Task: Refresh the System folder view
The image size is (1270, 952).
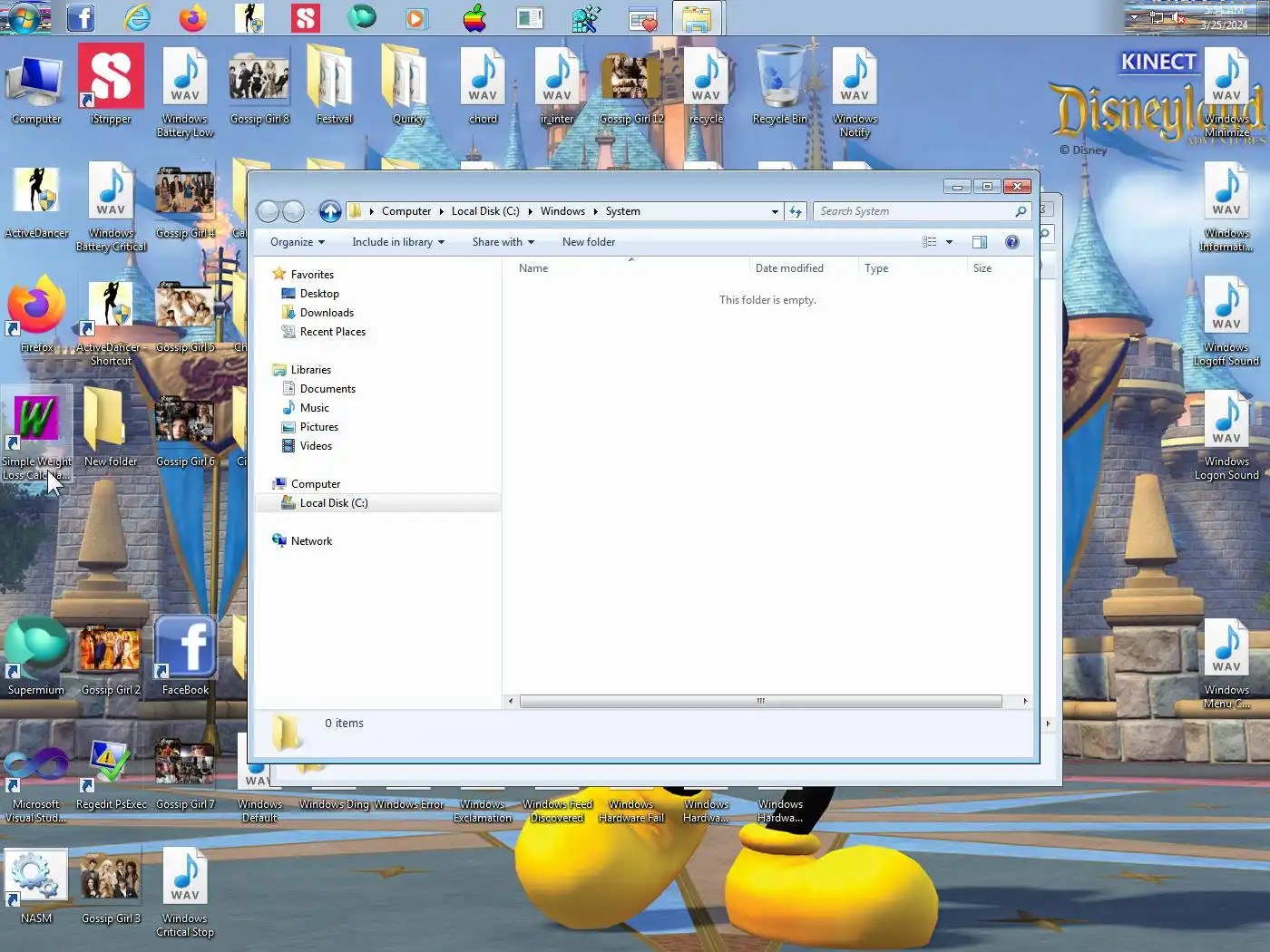Action: [x=796, y=211]
